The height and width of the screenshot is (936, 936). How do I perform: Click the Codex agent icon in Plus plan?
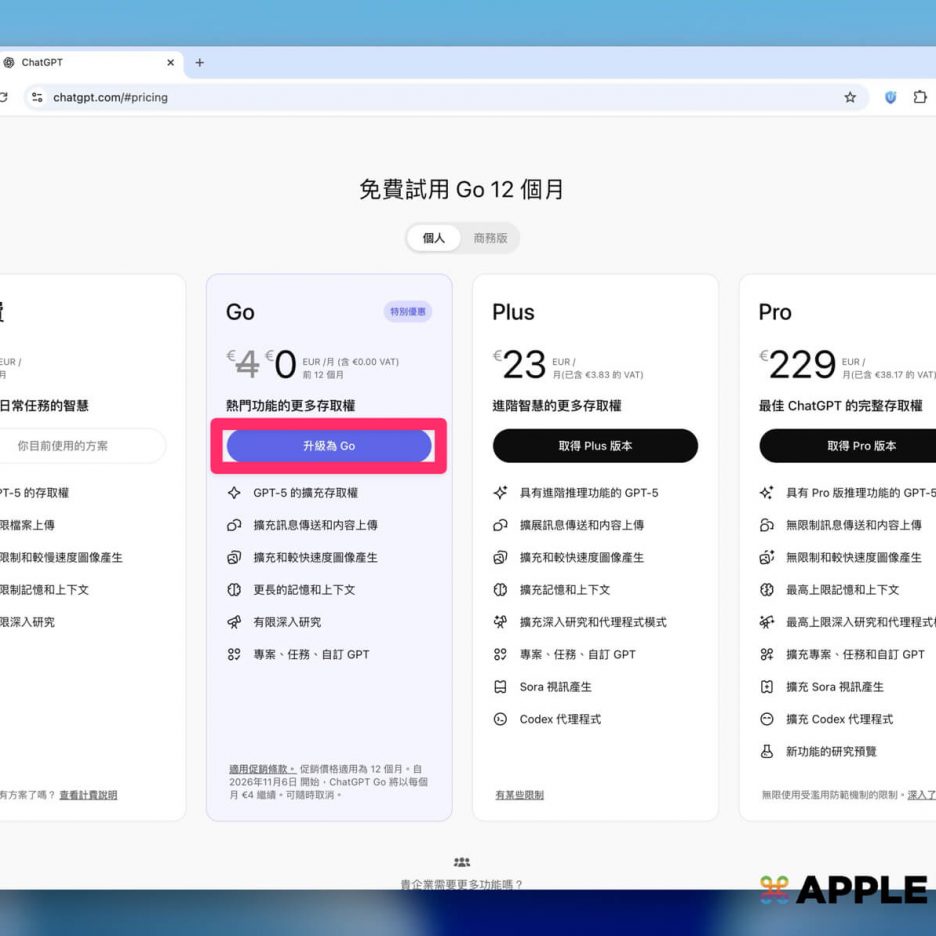[500, 719]
